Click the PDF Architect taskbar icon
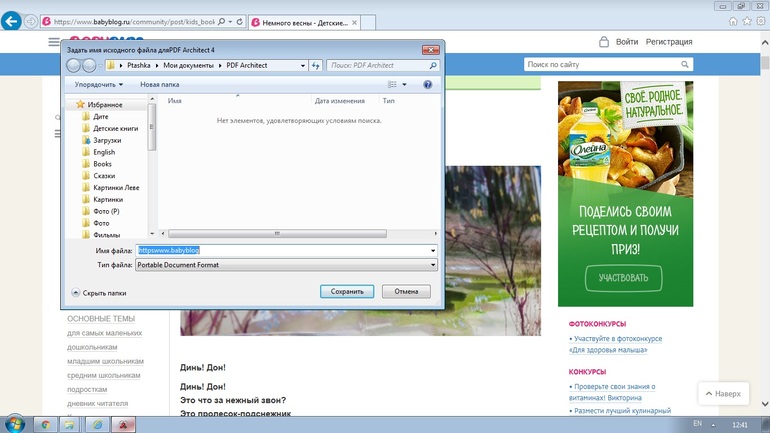This screenshot has height=433, width=770. (123, 424)
